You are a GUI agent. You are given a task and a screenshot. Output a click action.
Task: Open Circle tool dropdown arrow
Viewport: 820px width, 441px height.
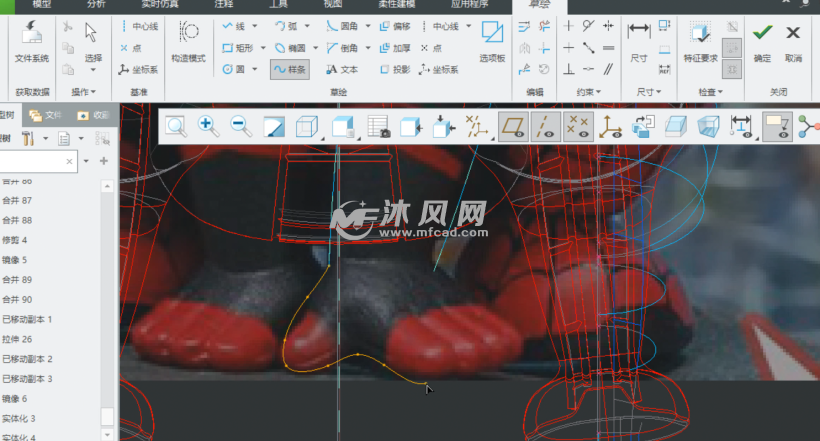(255, 69)
